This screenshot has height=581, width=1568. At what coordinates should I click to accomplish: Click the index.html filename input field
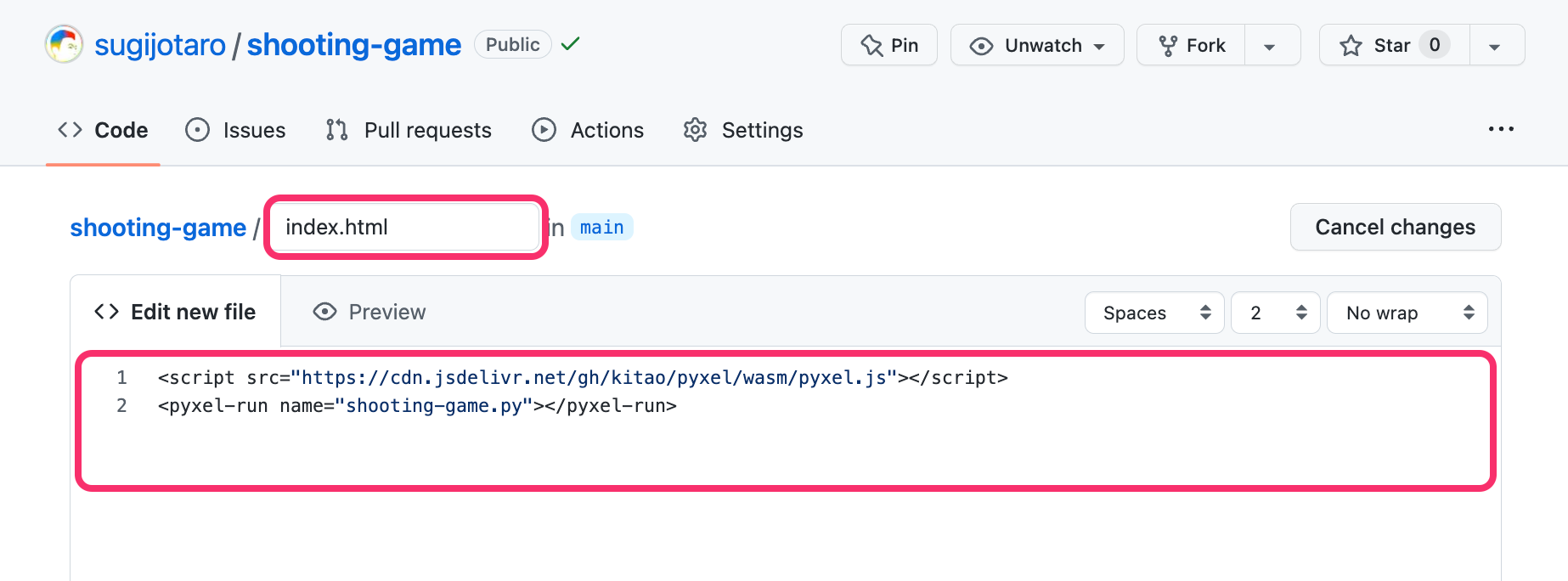pyautogui.click(x=406, y=228)
